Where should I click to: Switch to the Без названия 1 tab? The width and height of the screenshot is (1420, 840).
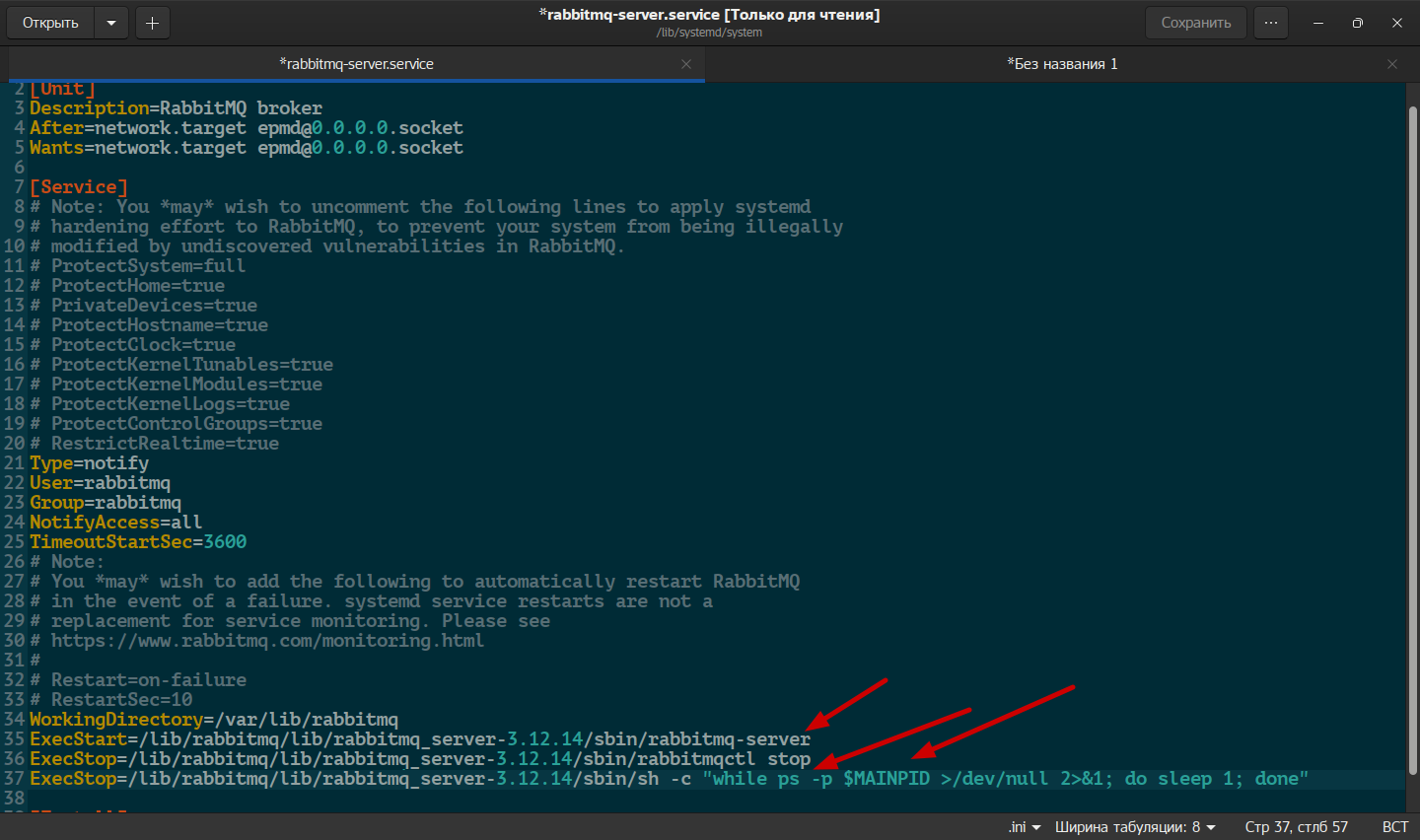(1062, 64)
